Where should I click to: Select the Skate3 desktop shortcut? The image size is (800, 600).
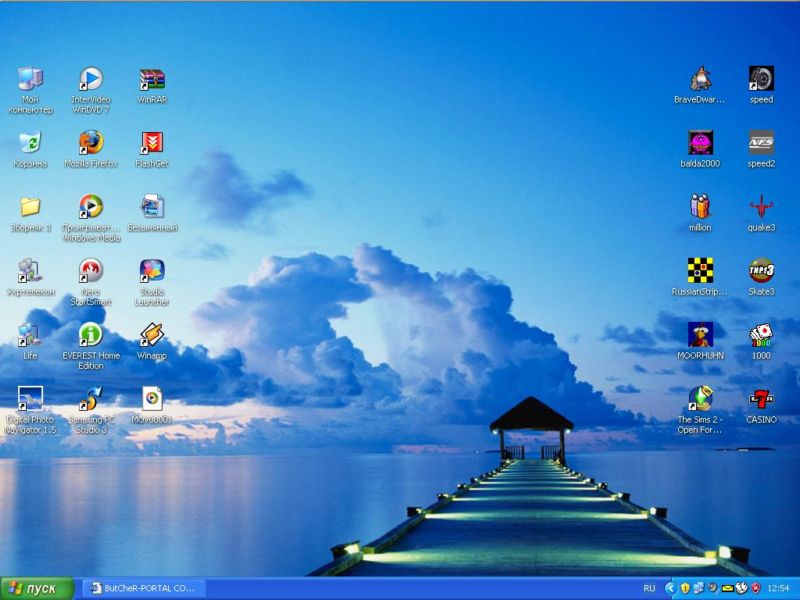pos(761,271)
